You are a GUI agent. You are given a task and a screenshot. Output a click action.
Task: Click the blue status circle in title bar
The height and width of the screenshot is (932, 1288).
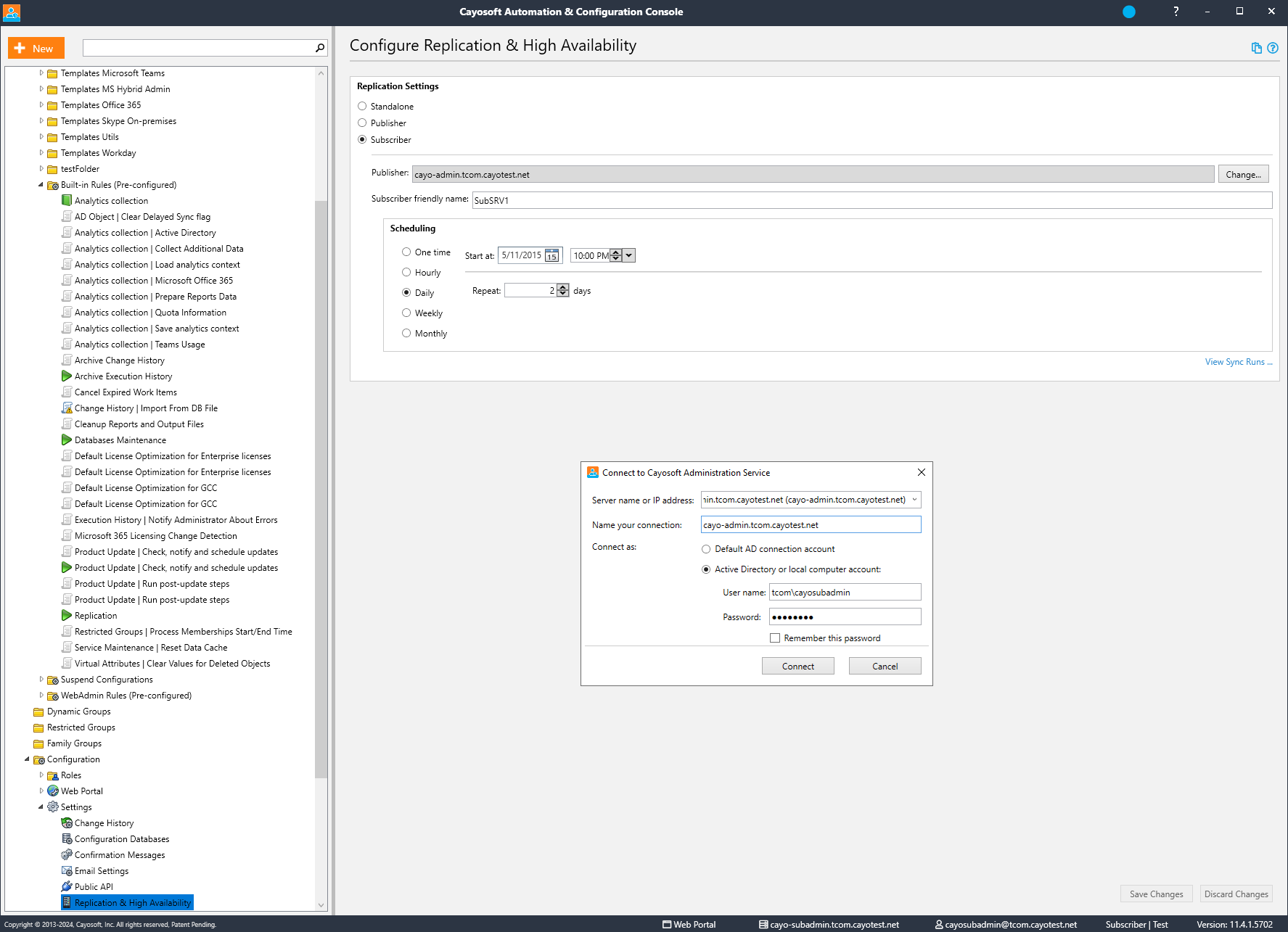[x=1129, y=12]
